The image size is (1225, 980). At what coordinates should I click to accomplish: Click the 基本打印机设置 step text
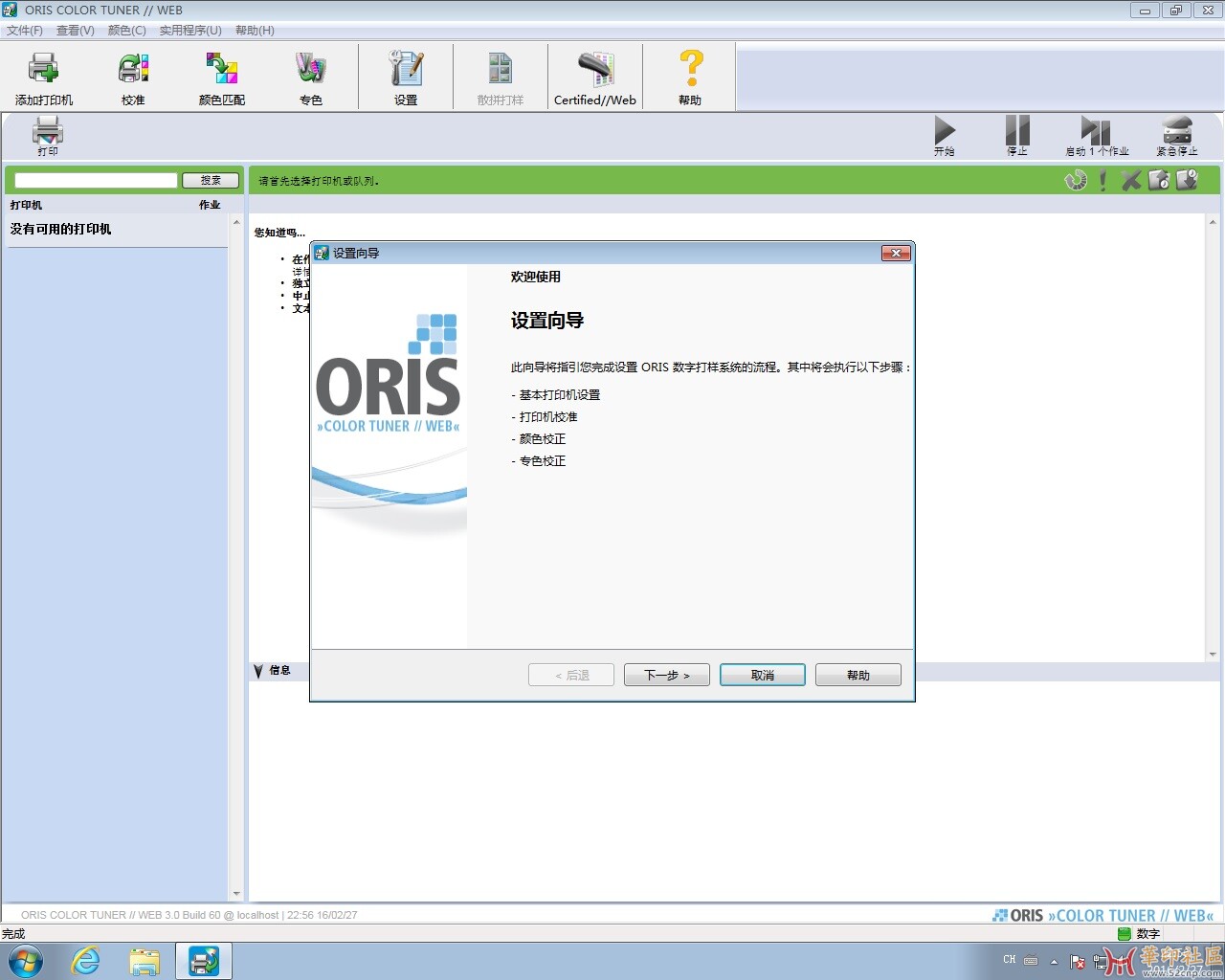pos(560,394)
